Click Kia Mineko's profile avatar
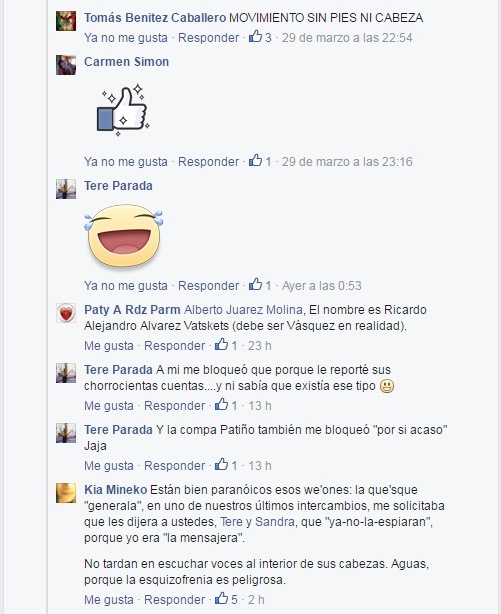This screenshot has width=501, height=614. (x=66, y=493)
